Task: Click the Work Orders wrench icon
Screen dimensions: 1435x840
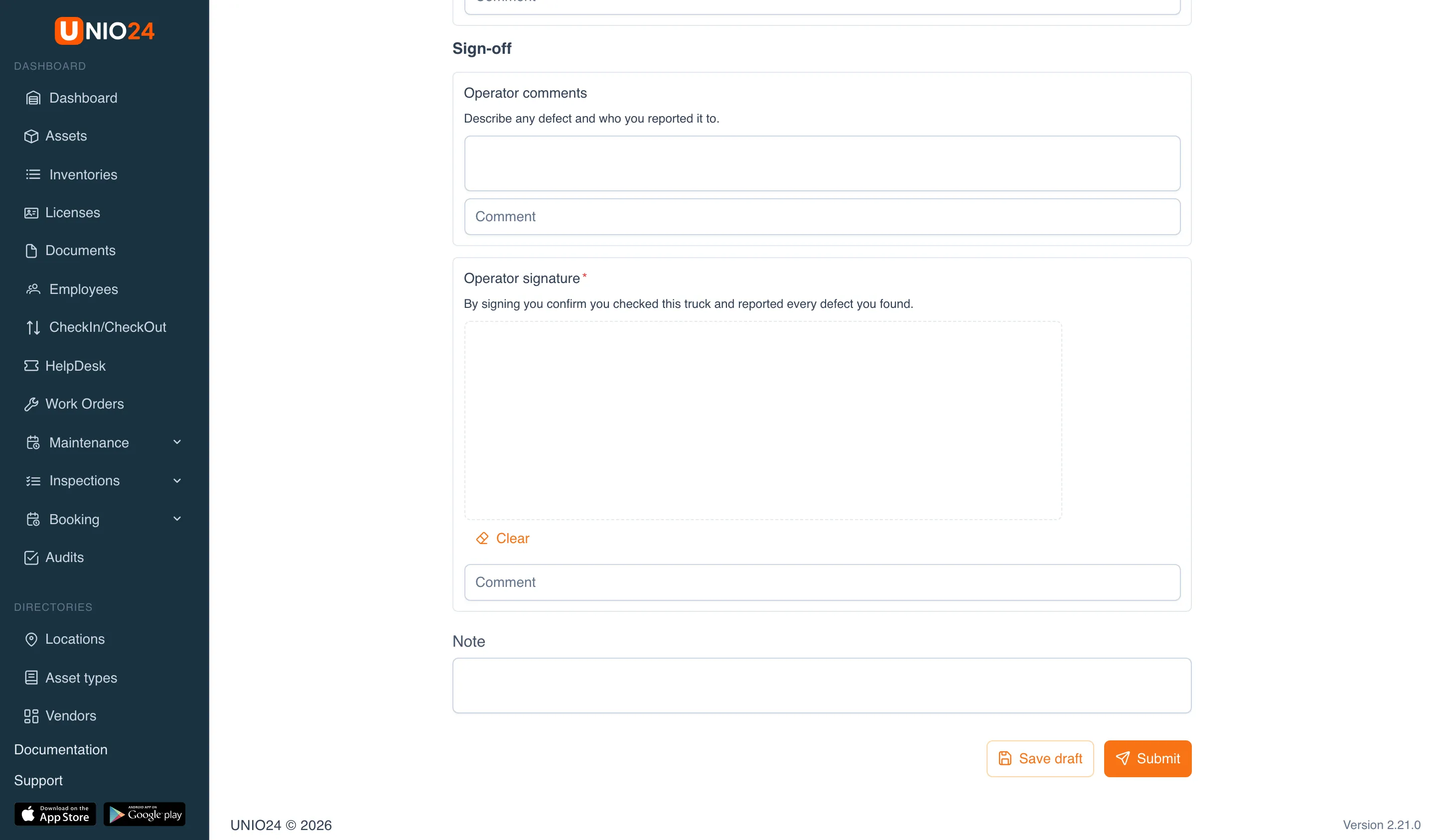Action: [x=31, y=404]
